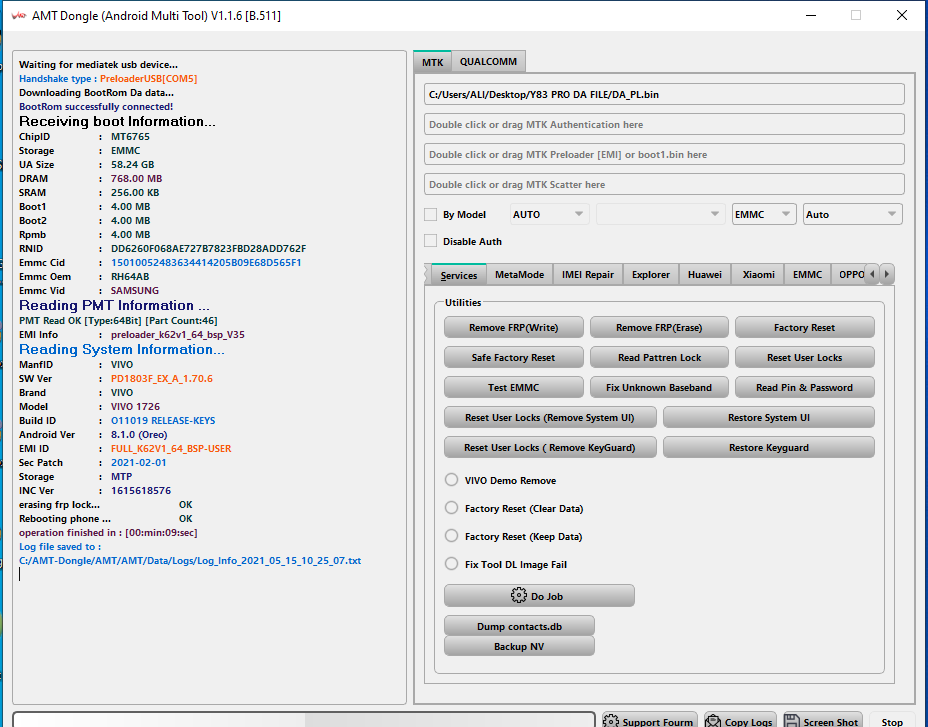Image resolution: width=928 pixels, height=727 pixels.
Task: Open the Huawei tab
Action: [x=705, y=275]
